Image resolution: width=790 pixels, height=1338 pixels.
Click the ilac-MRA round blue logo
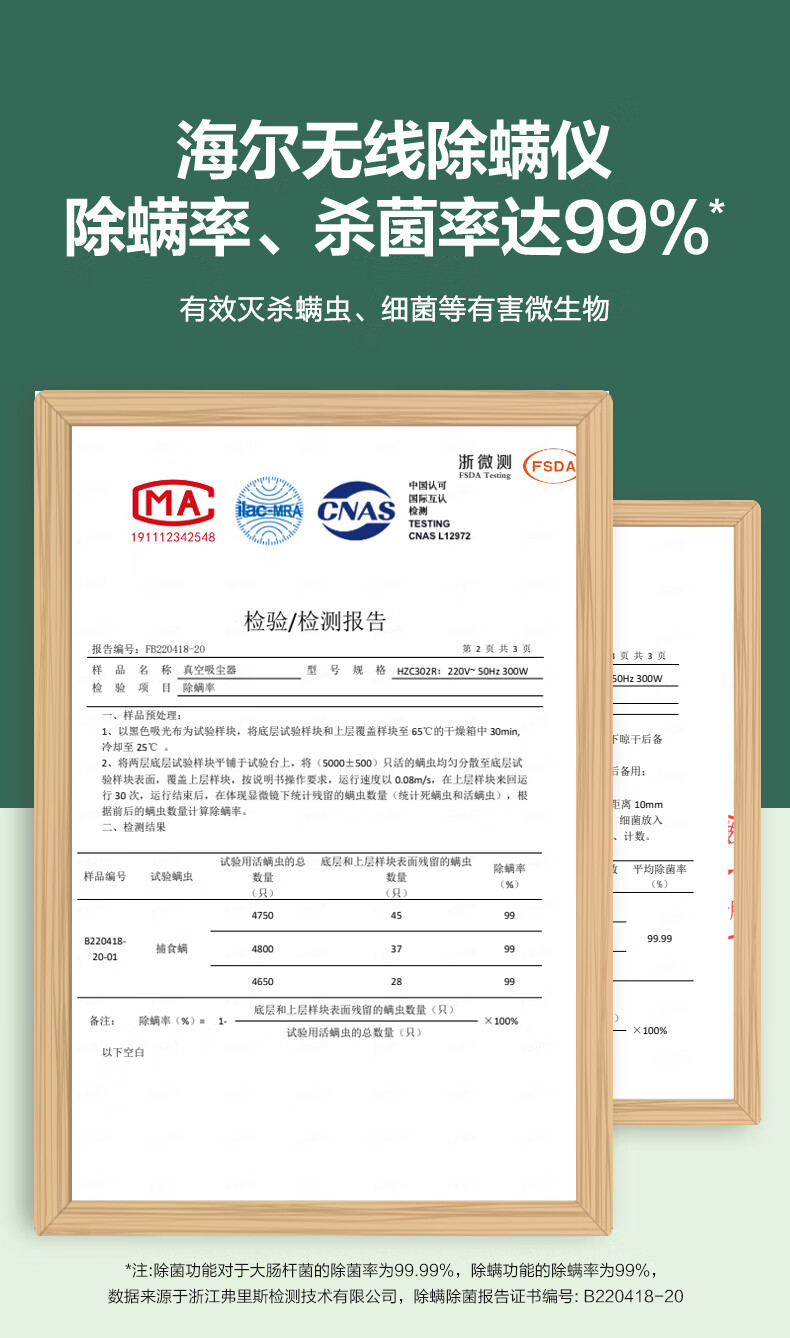[x=268, y=510]
